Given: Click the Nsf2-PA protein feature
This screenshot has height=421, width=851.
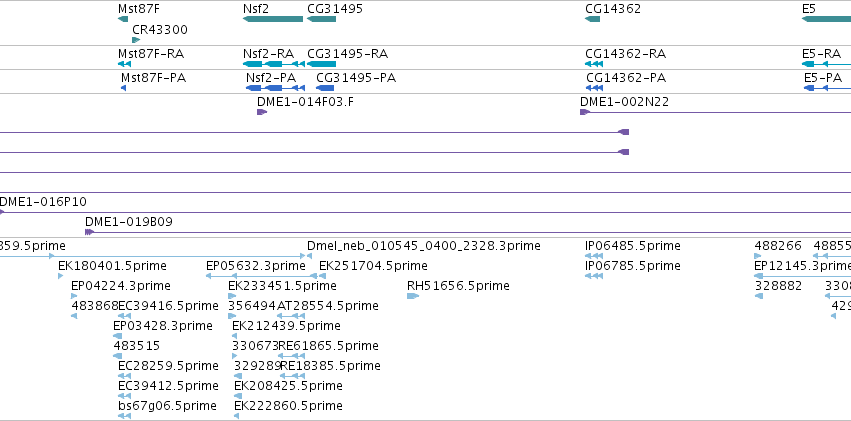Looking at the screenshot, I should click(275, 88).
